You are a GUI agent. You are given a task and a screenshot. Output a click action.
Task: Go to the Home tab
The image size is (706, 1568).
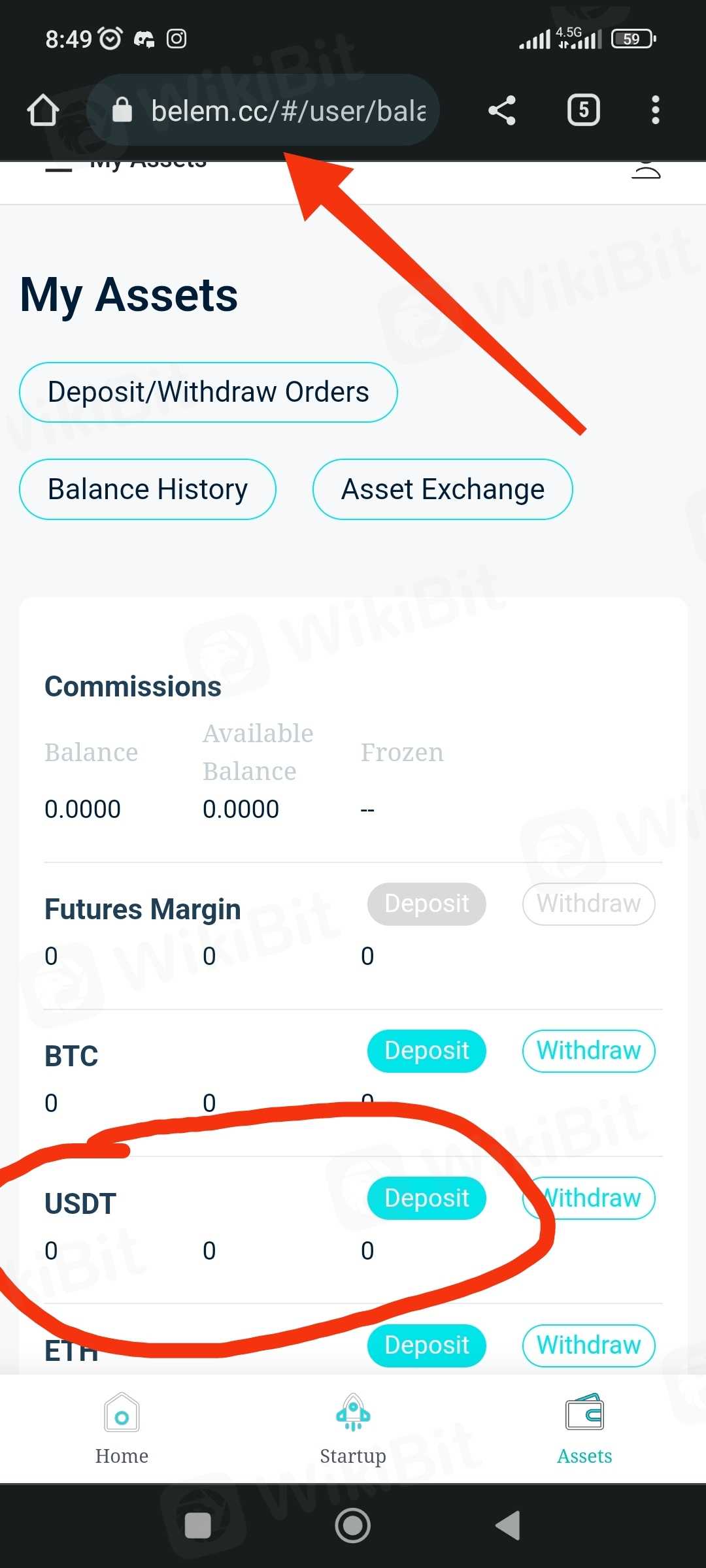(122, 1428)
